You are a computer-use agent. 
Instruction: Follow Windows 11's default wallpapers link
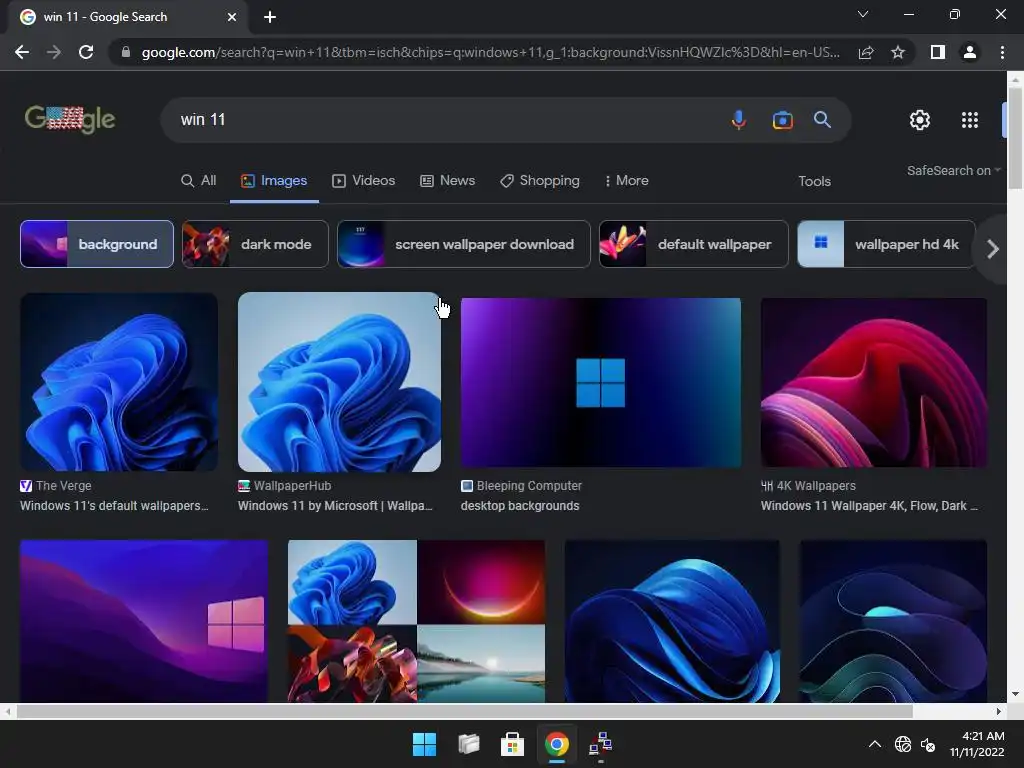click(x=114, y=506)
